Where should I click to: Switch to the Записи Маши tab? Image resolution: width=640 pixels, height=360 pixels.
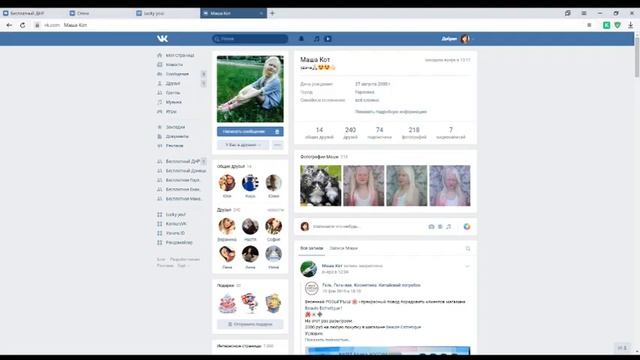click(344, 248)
